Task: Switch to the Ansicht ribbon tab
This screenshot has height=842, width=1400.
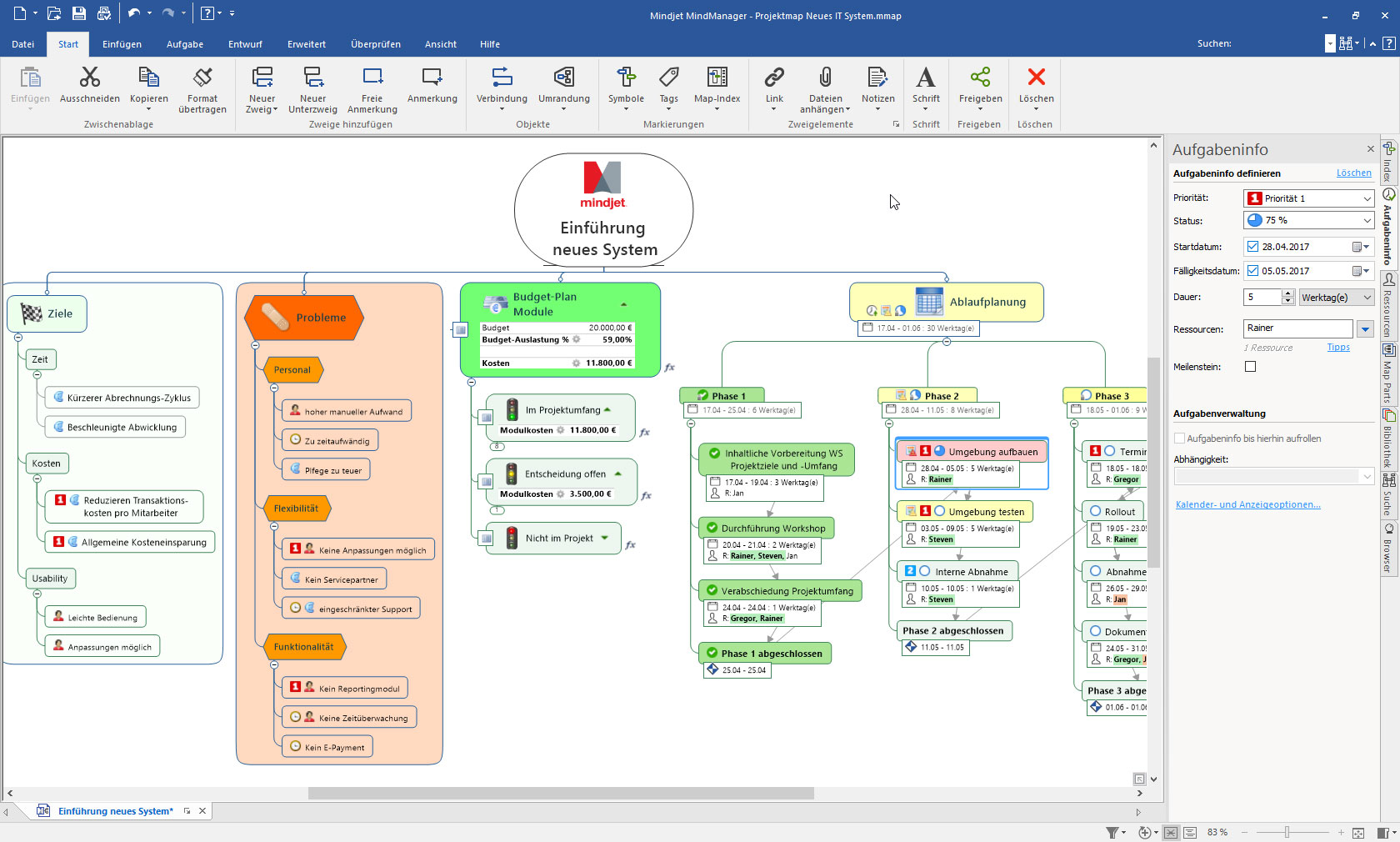Action: tap(440, 44)
